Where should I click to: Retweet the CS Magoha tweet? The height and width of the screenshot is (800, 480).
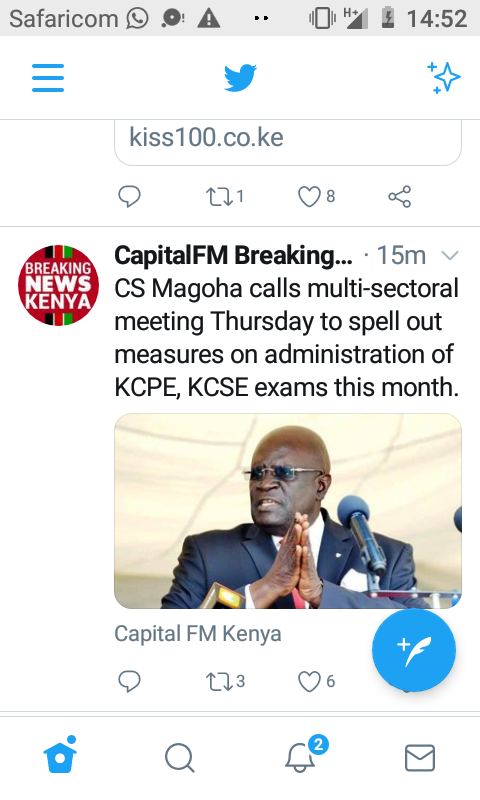225,681
